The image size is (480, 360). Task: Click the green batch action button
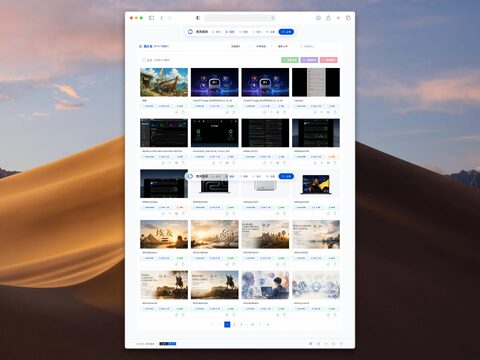coord(290,60)
